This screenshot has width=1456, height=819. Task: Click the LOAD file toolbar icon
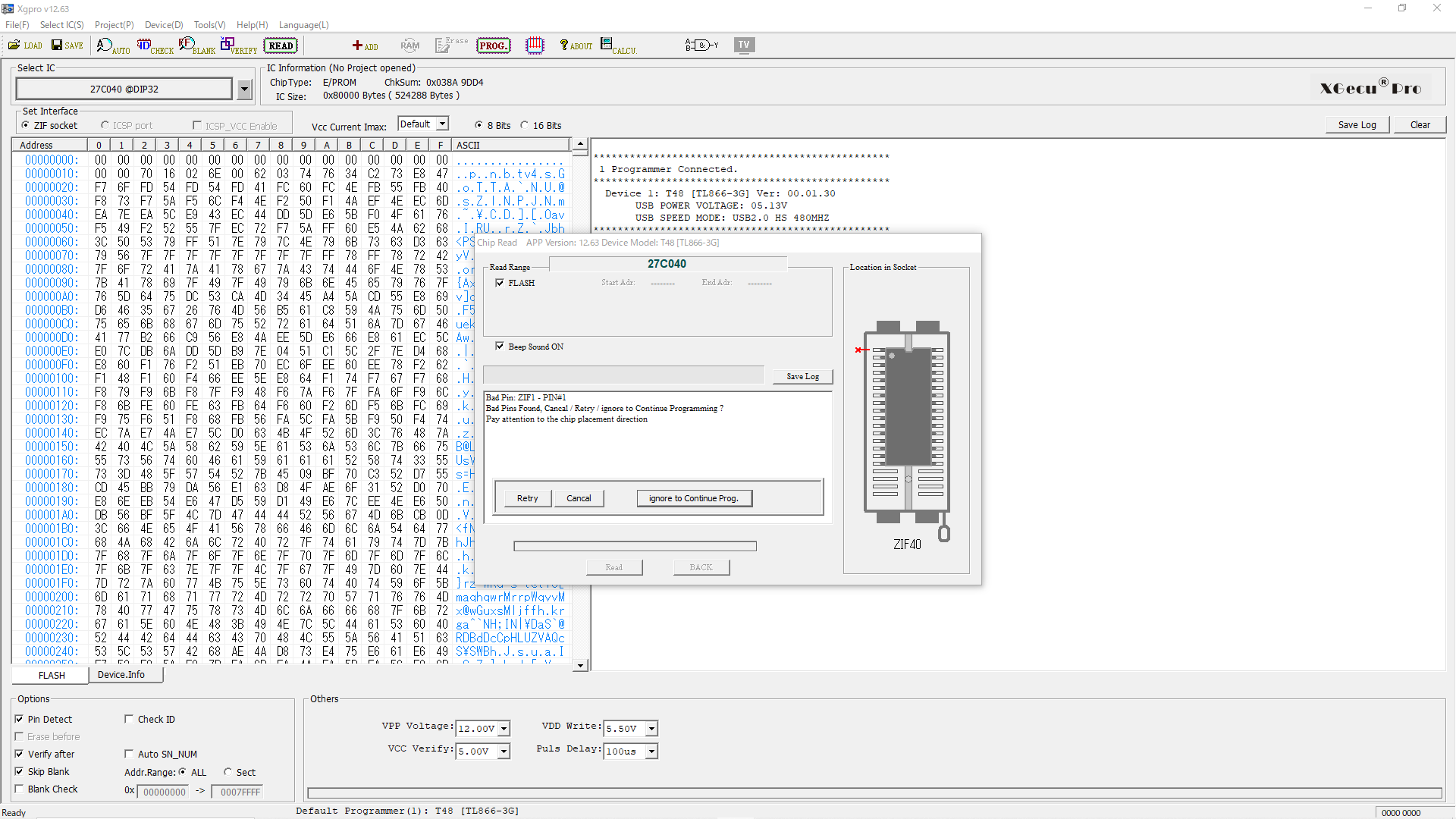[25, 45]
